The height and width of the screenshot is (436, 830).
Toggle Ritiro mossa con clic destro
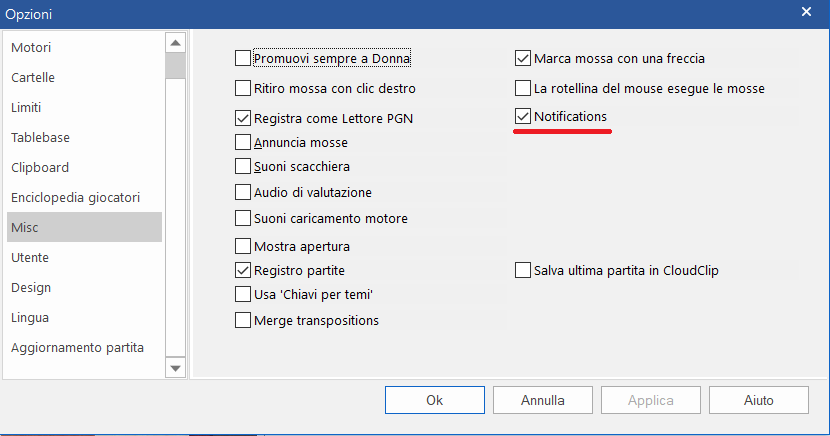coord(243,88)
